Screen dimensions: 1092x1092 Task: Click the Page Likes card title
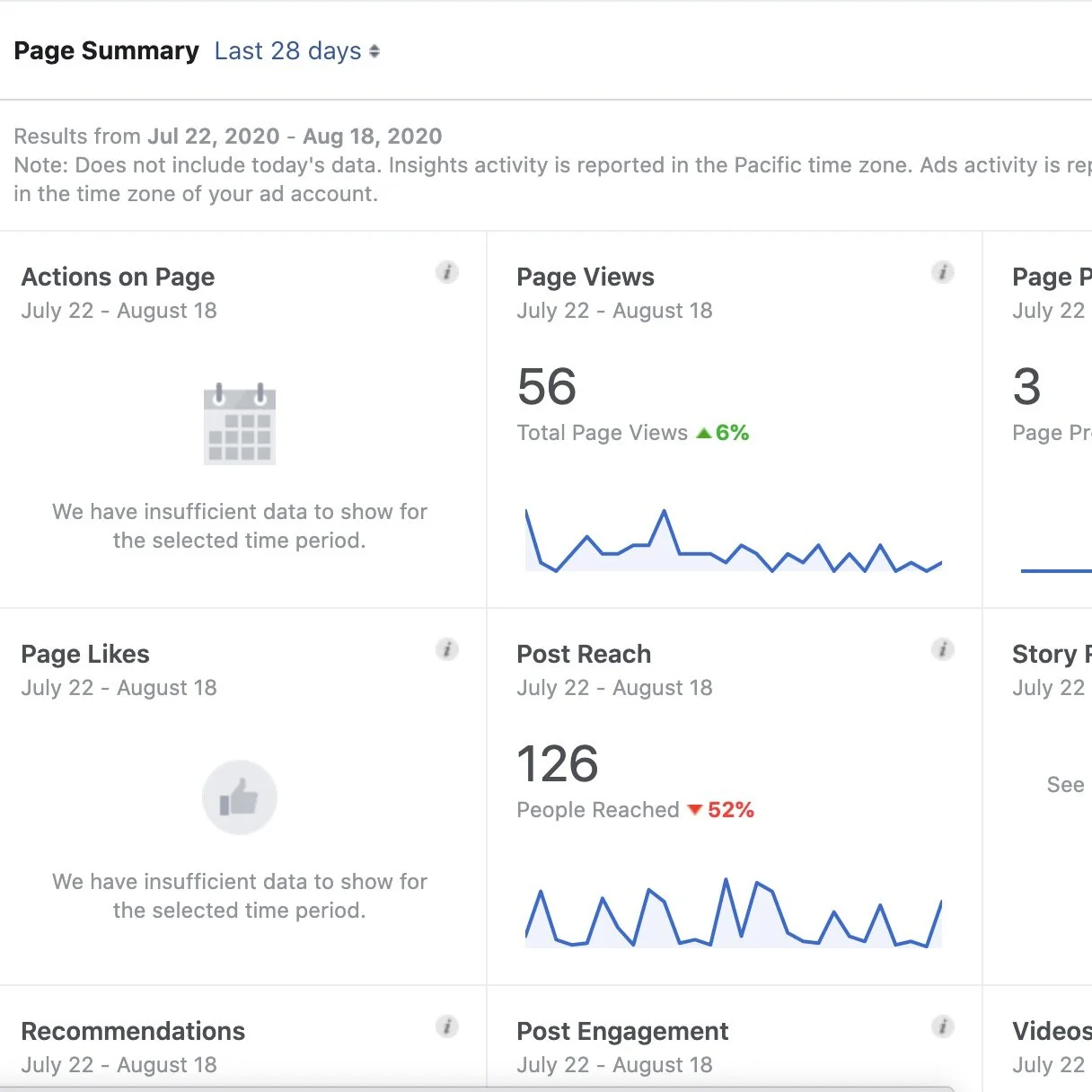pos(85,654)
